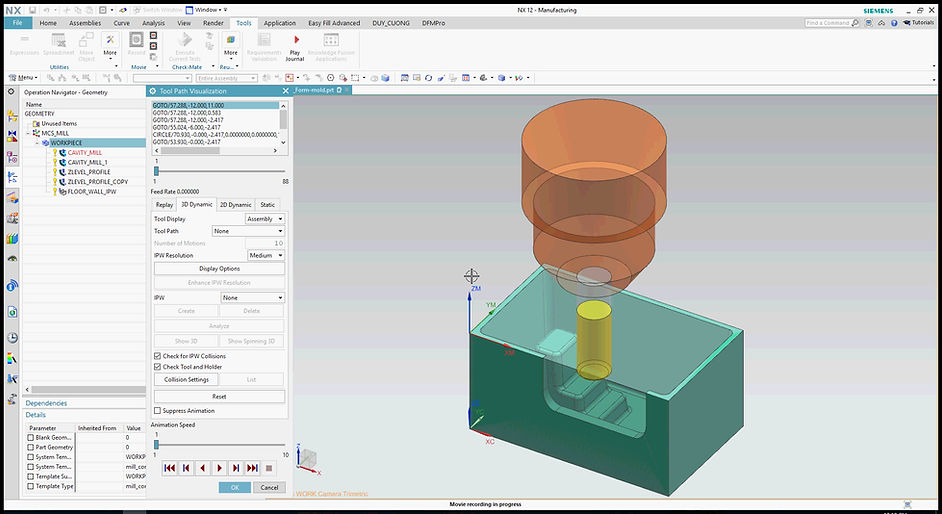Screen dimensions: 942x514
Task: Check the Blank Geom parameter checkbox
Action: pos(31,438)
